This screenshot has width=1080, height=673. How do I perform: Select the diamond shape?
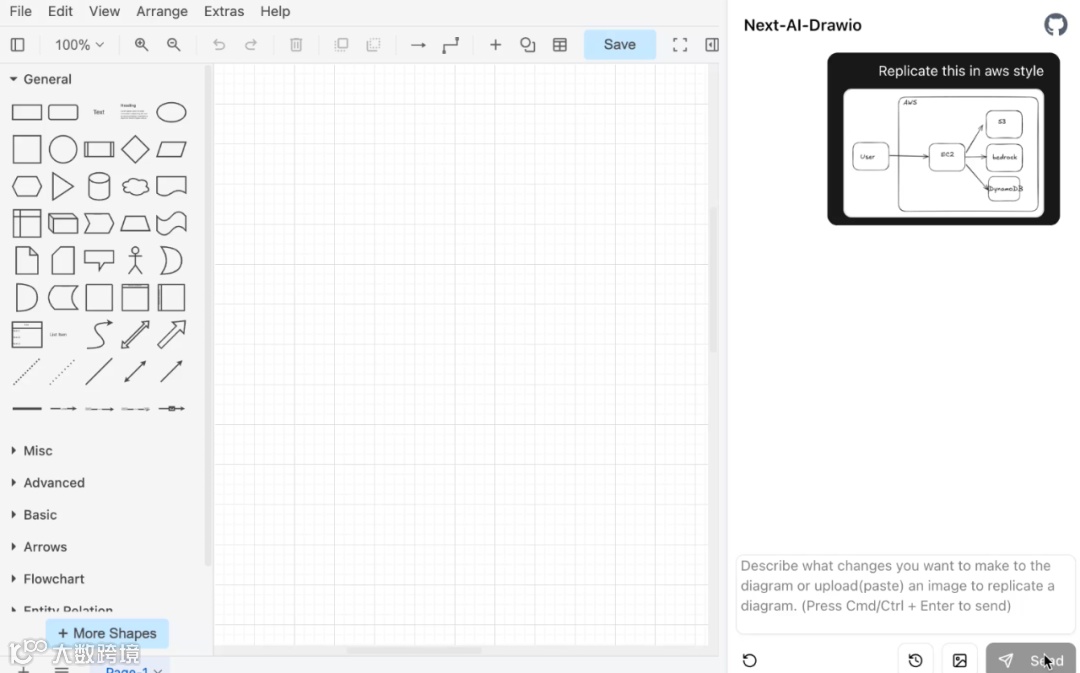tap(135, 149)
